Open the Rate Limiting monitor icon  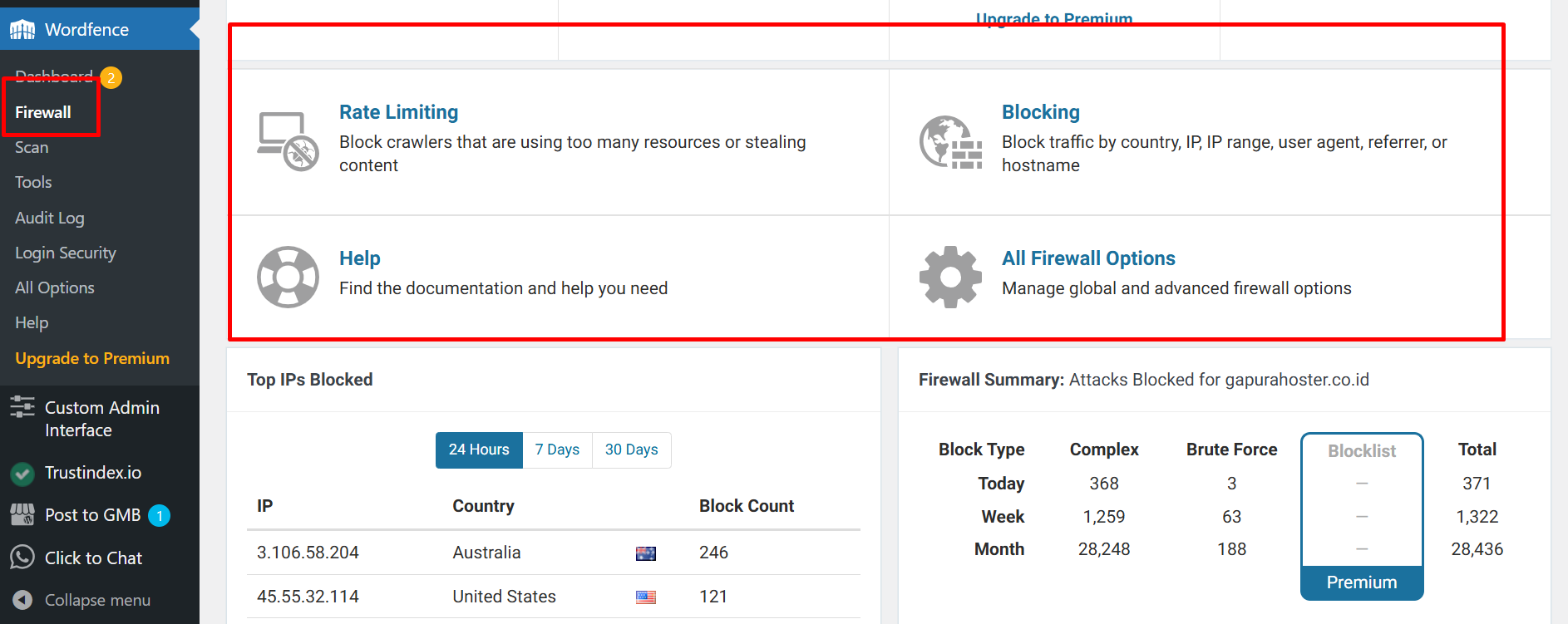click(288, 142)
